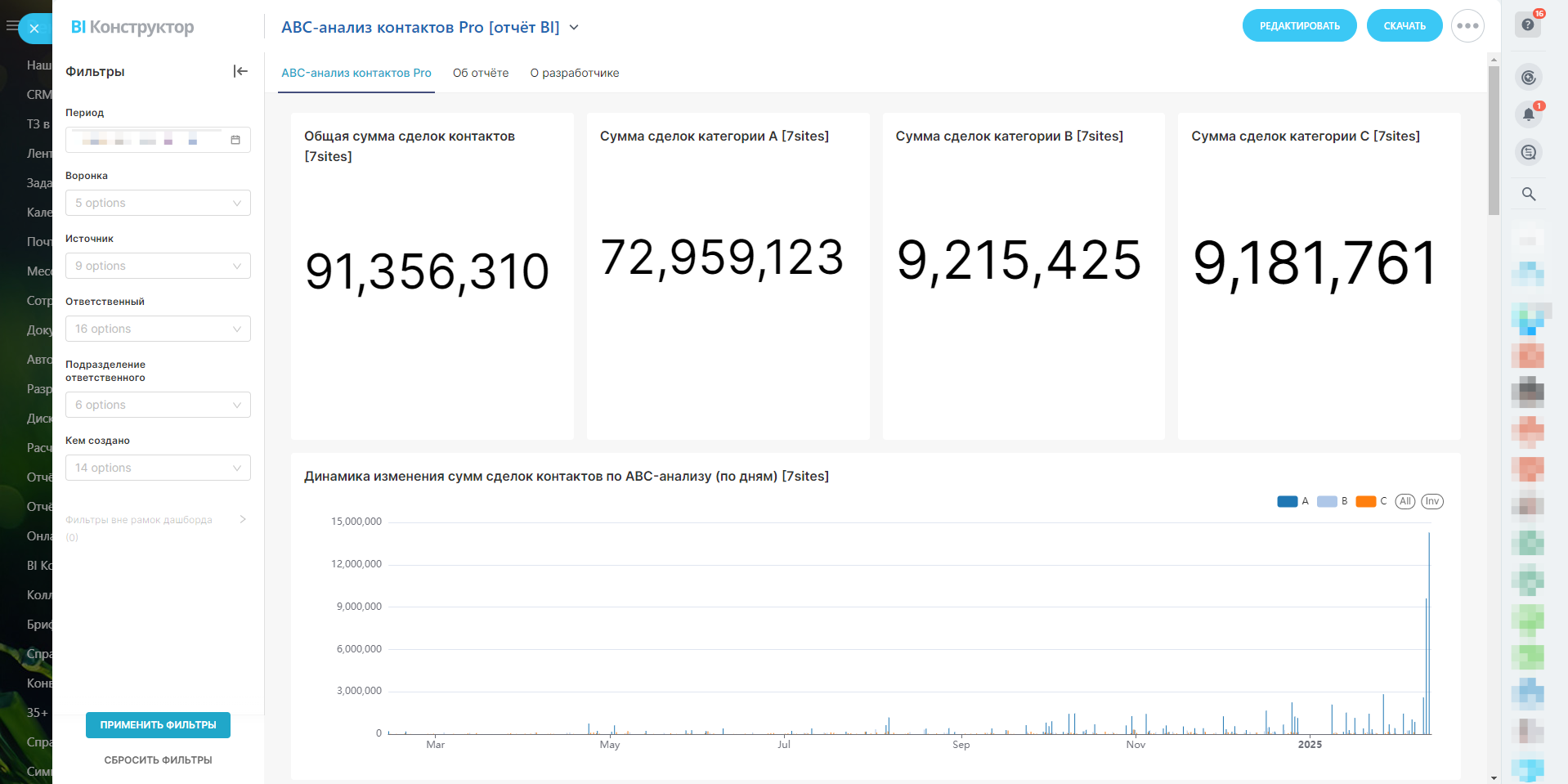Image resolution: width=1568 pixels, height=784 pixels.
Task: Click the ПРИМЕНИТЬ ФИЛЬТРЫ button
Action: [x=158, y=725]
